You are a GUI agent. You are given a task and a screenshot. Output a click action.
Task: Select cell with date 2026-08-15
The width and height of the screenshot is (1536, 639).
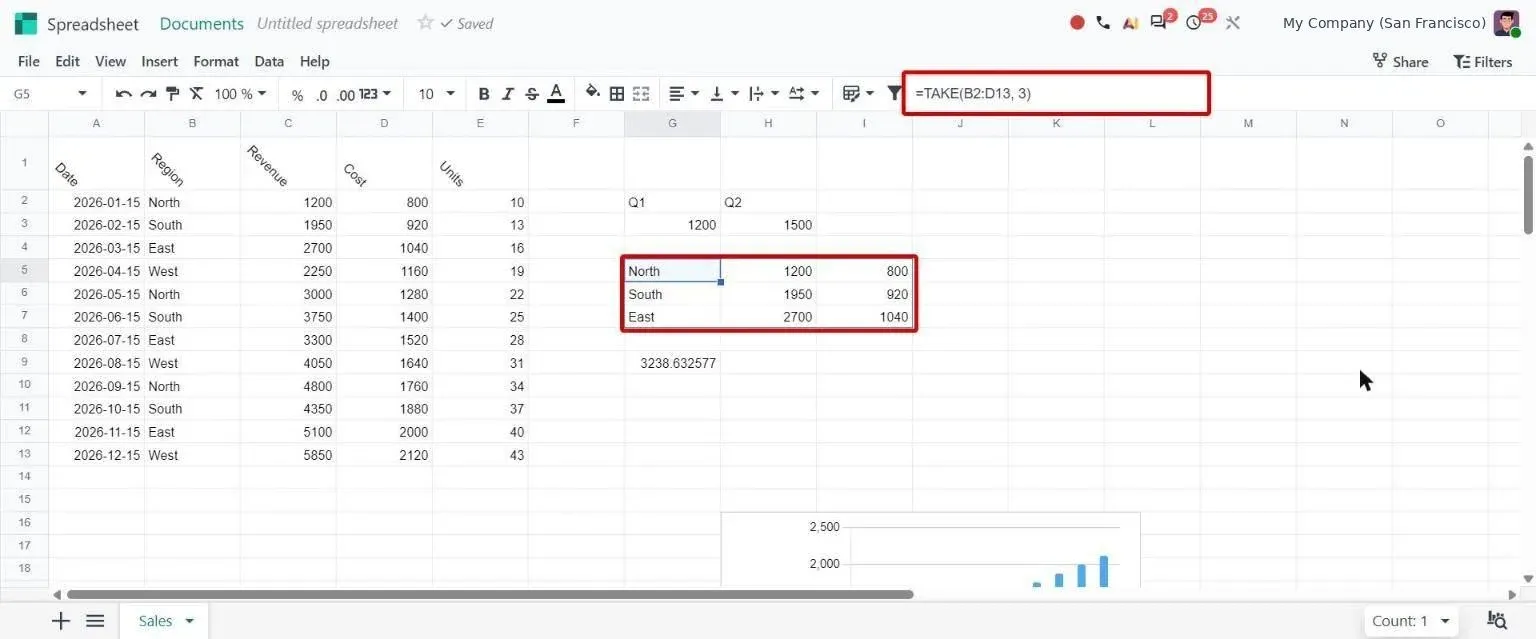click(x=96, y=363)
